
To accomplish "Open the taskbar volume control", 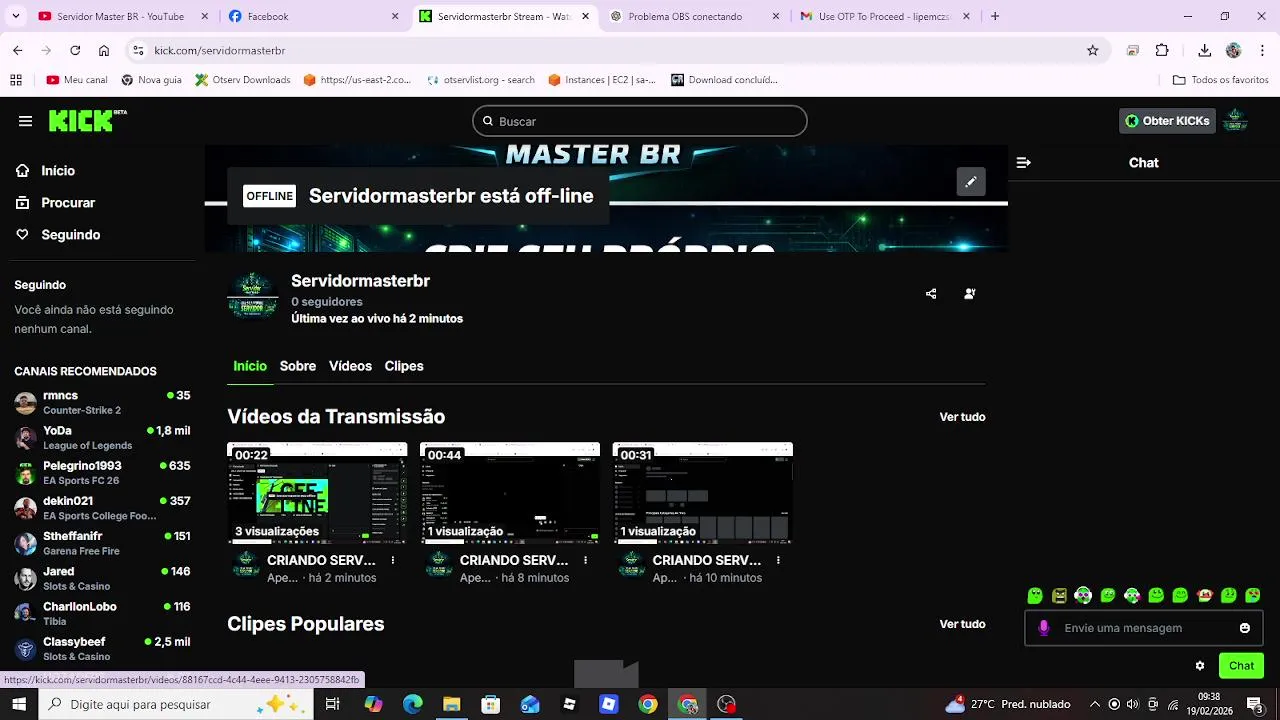I will pos(1133,704).
